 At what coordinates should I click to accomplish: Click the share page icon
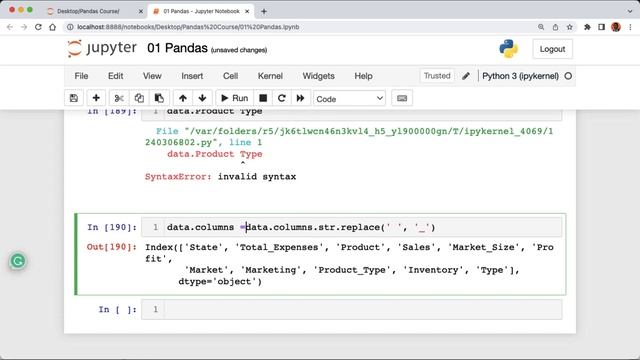555,27
